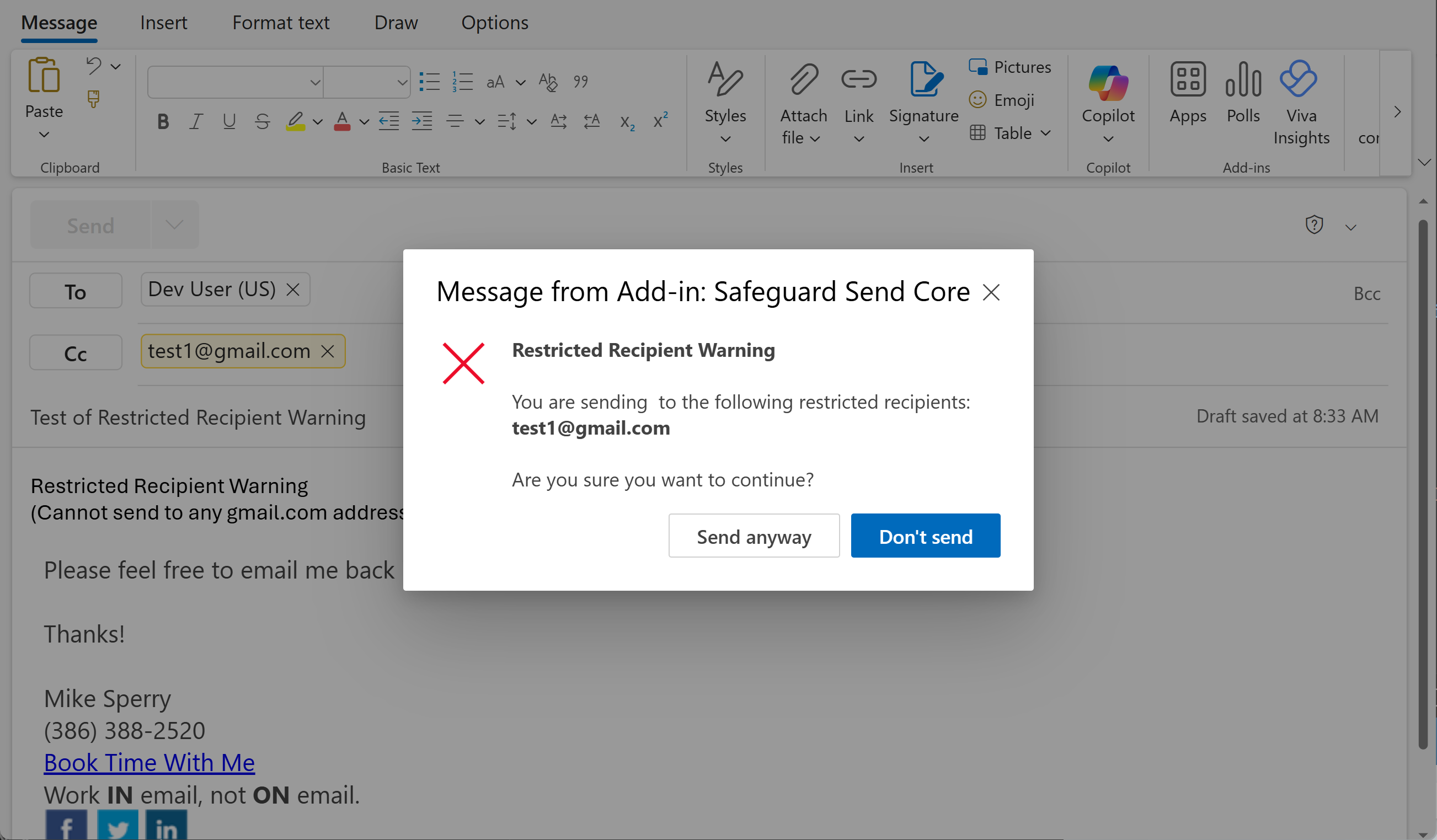Open the font size combo box
Viewport: 1437px width, 840px height.
[x=367, y=82]
